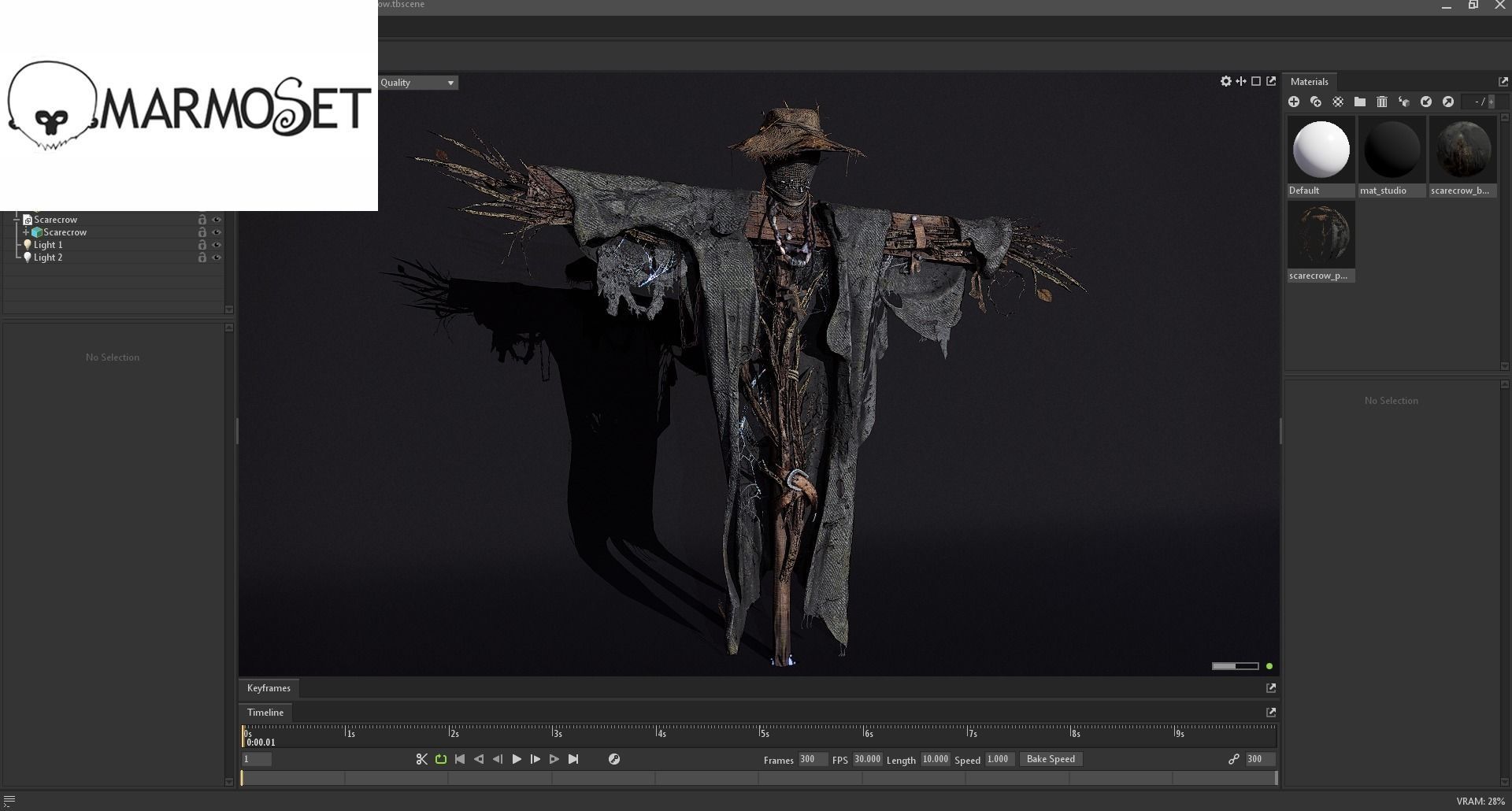This screenshot has height=811, width=1512.
Task: Import material arrow icon
Action: pyautogui.click(x=1426, y=102)
